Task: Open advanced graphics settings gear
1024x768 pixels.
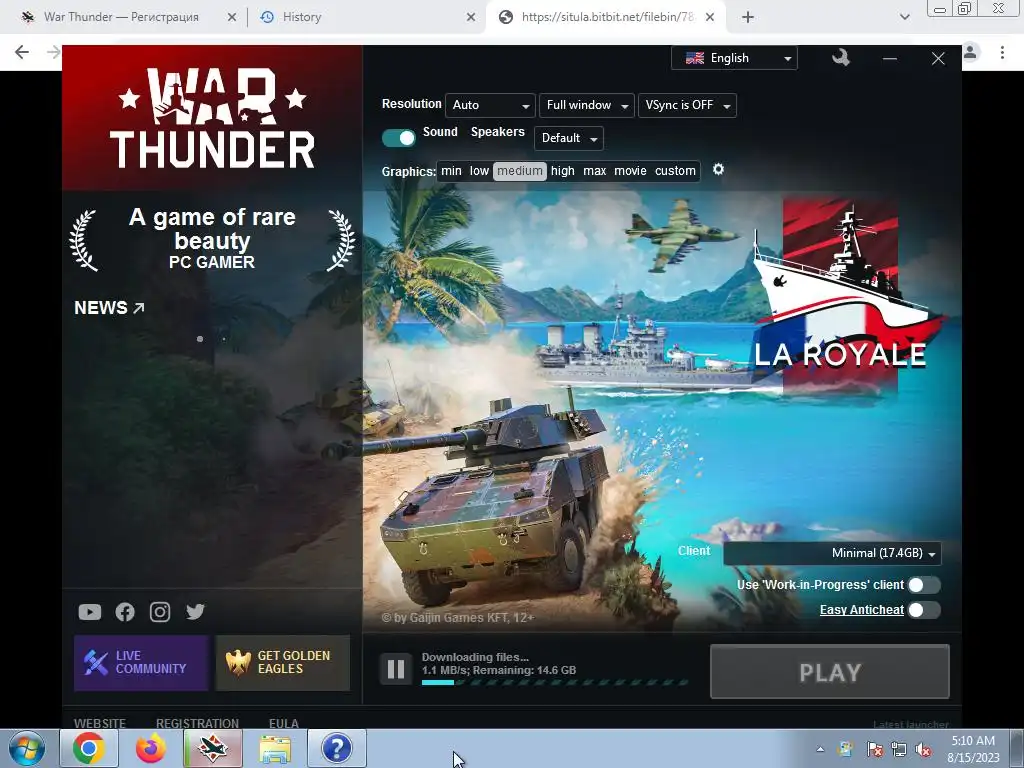Action: point(718,170)
